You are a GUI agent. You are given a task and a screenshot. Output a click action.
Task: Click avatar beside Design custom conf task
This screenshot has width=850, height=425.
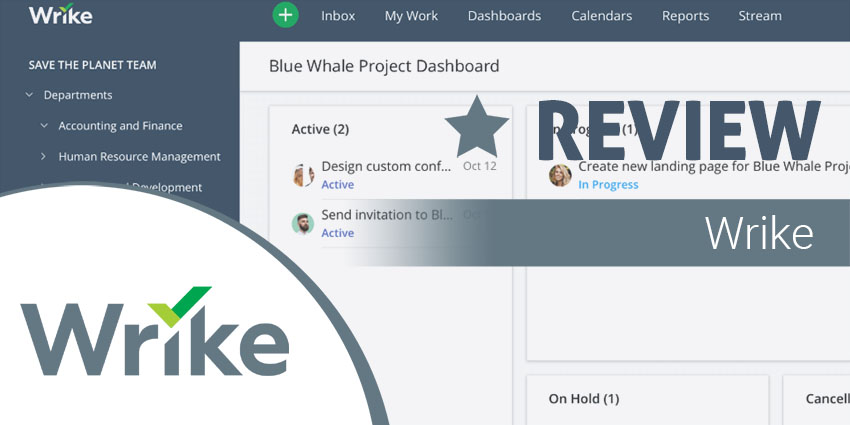[x=303, y=175]
